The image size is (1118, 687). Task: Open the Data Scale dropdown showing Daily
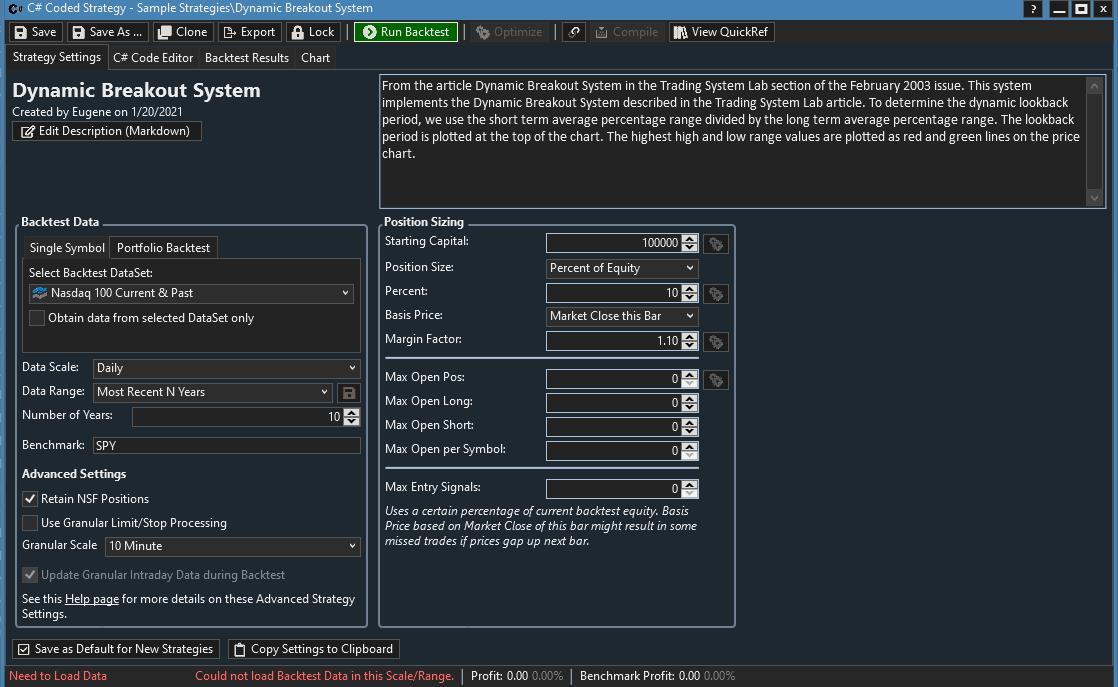(226, 368)
